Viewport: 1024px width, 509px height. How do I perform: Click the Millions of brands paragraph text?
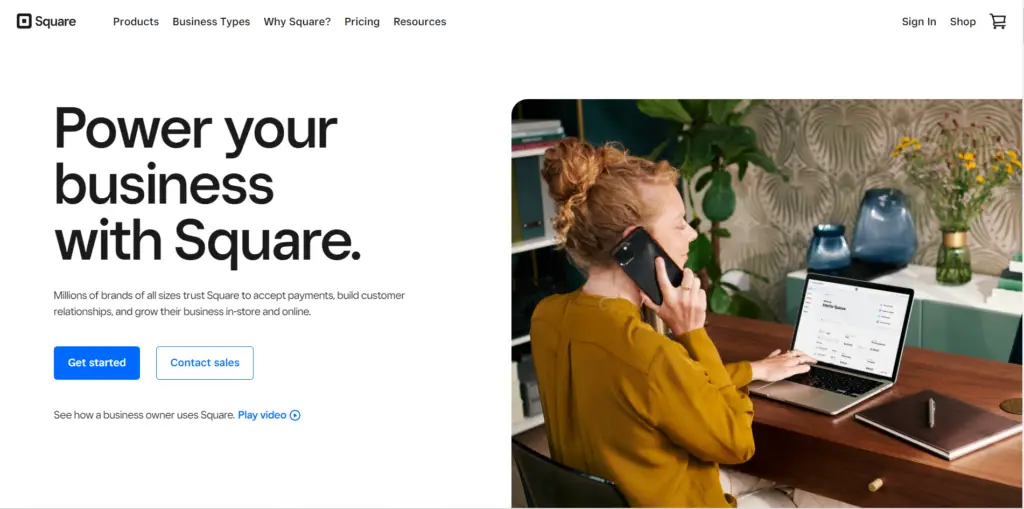click(229, 304)
